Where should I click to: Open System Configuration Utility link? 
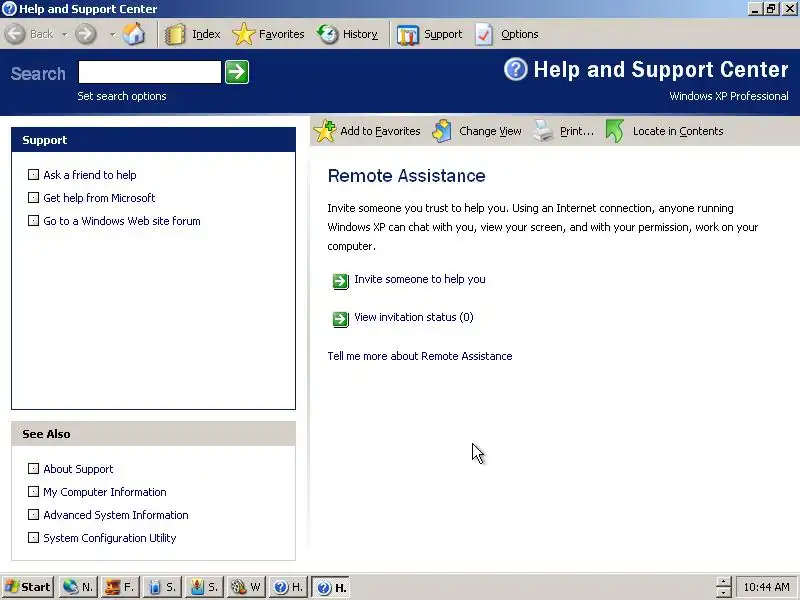point(110,538)
